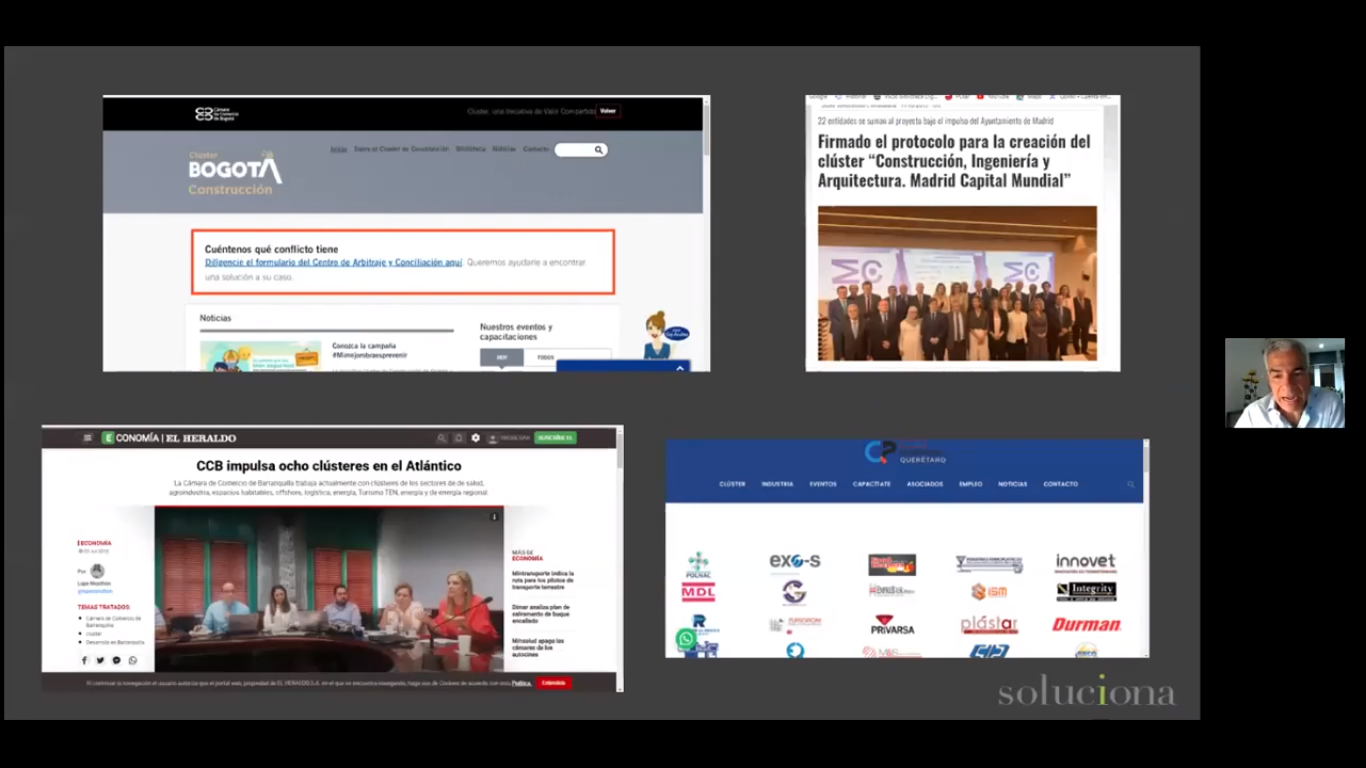
Task: Share El Heraldo article via Messenger
Action: pos(117,660)
